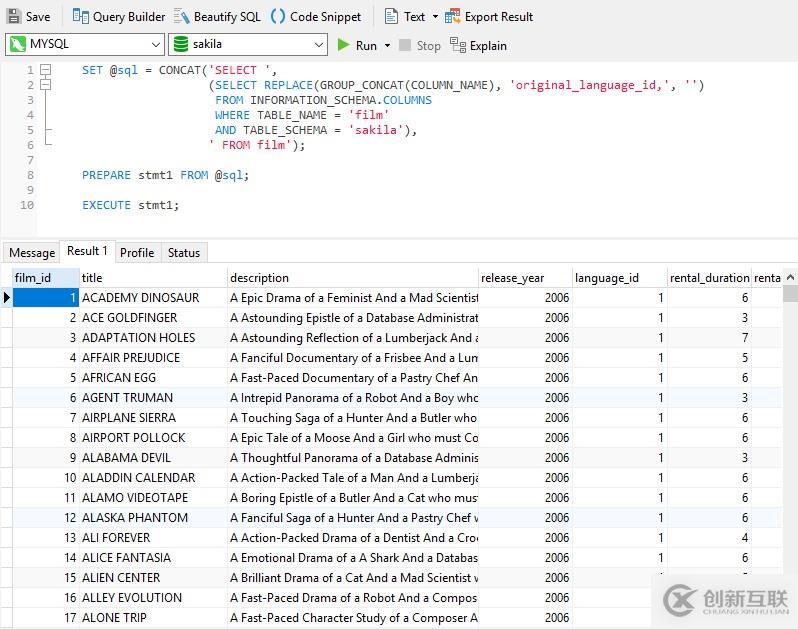
Task: Click the scroll up arrow of results grid
Action: (x=790, y=277)
